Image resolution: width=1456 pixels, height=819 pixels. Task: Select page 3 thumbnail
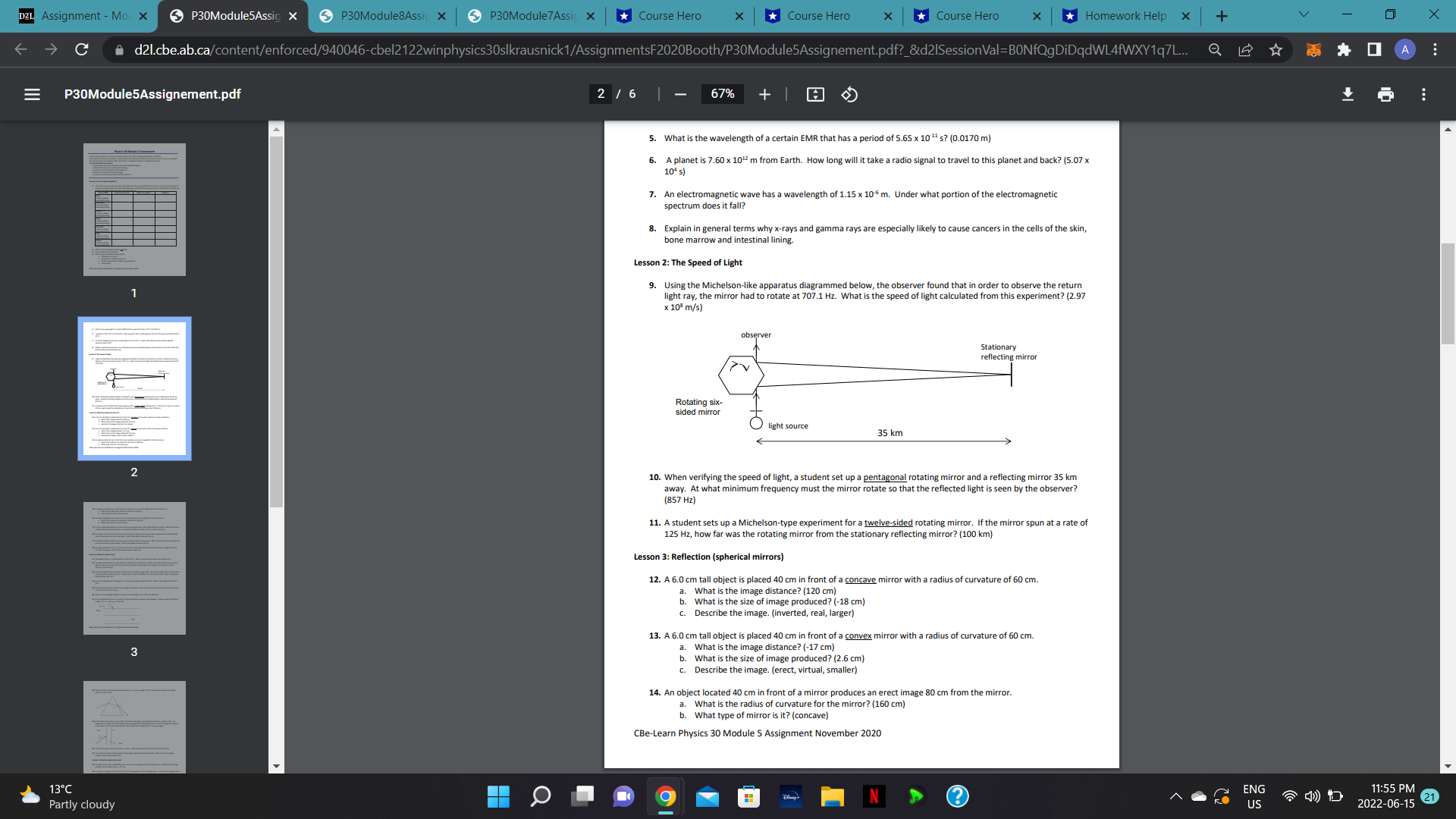tap(134, 568)
